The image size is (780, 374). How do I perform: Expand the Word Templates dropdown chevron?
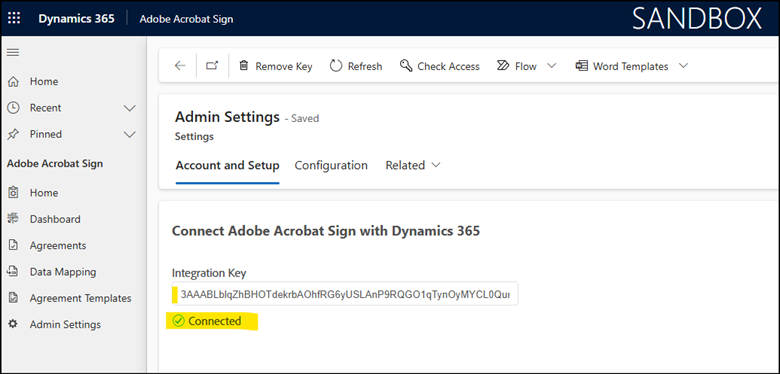pyautogui.click(x=683, y=66)
